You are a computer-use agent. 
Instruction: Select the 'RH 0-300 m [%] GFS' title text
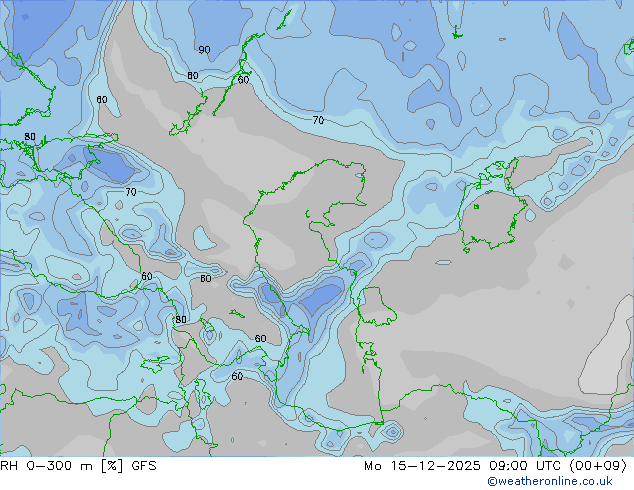[x=78, y=466]
